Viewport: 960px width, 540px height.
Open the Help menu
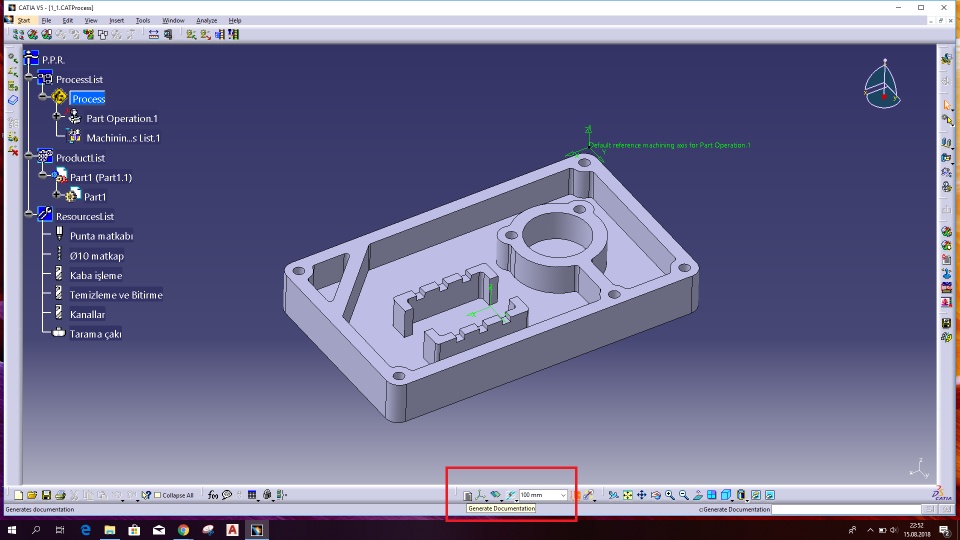click(x=234, y=20)
